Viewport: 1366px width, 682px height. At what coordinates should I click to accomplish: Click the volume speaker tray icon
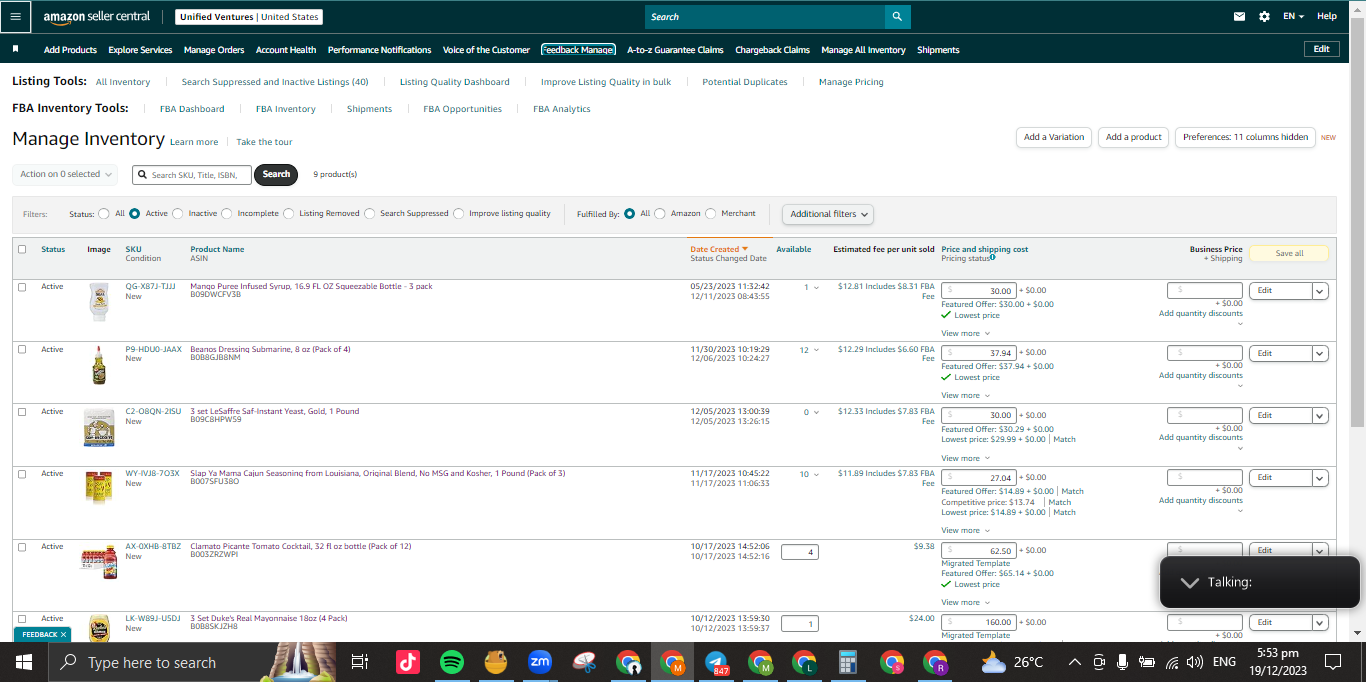1194,662
